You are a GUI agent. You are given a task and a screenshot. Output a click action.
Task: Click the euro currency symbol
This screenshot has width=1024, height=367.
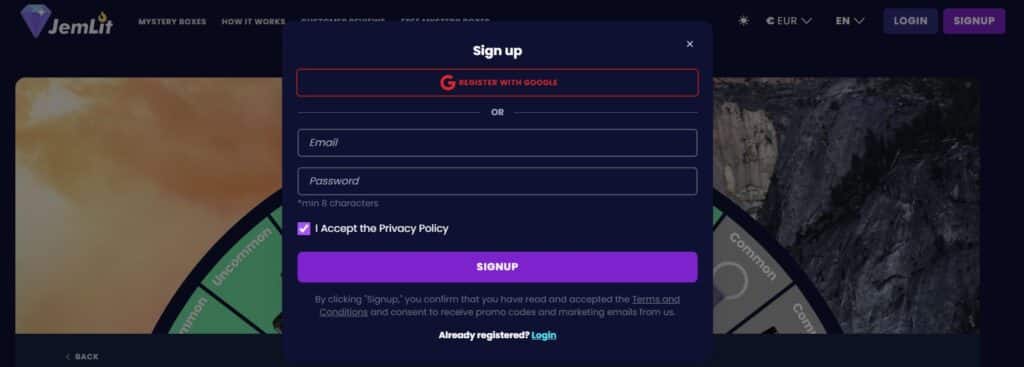770,21
